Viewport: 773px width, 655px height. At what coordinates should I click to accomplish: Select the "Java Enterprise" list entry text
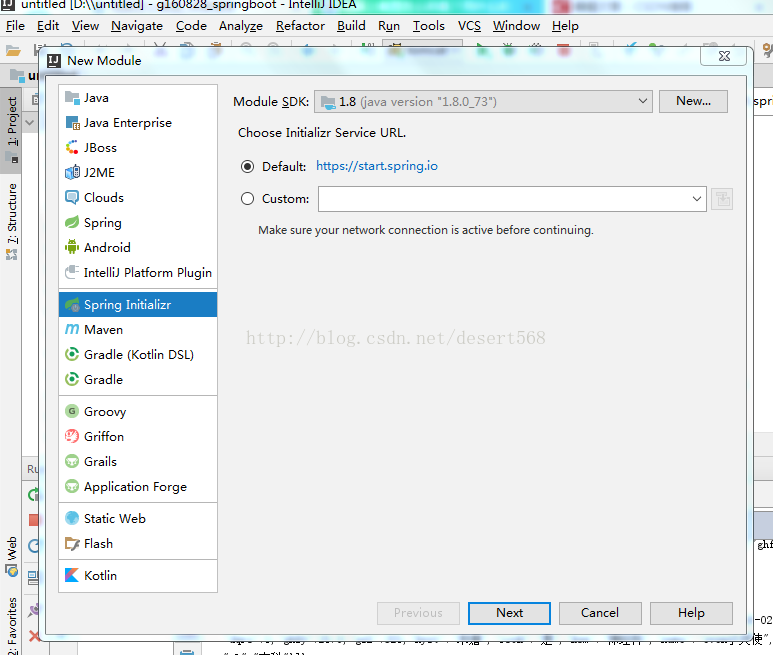tap(128, 123)
